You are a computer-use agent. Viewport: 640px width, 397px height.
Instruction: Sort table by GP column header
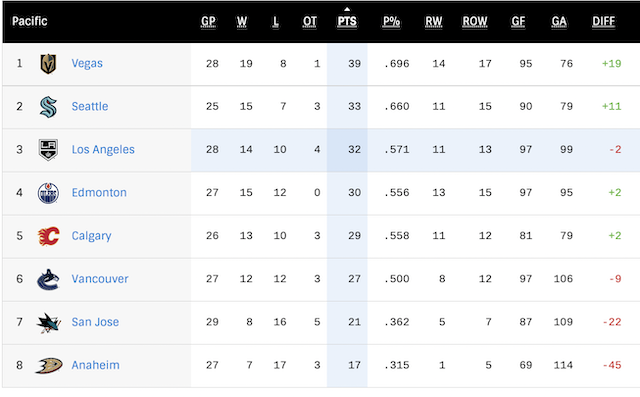pyautogui.click(x=208, y=22)
